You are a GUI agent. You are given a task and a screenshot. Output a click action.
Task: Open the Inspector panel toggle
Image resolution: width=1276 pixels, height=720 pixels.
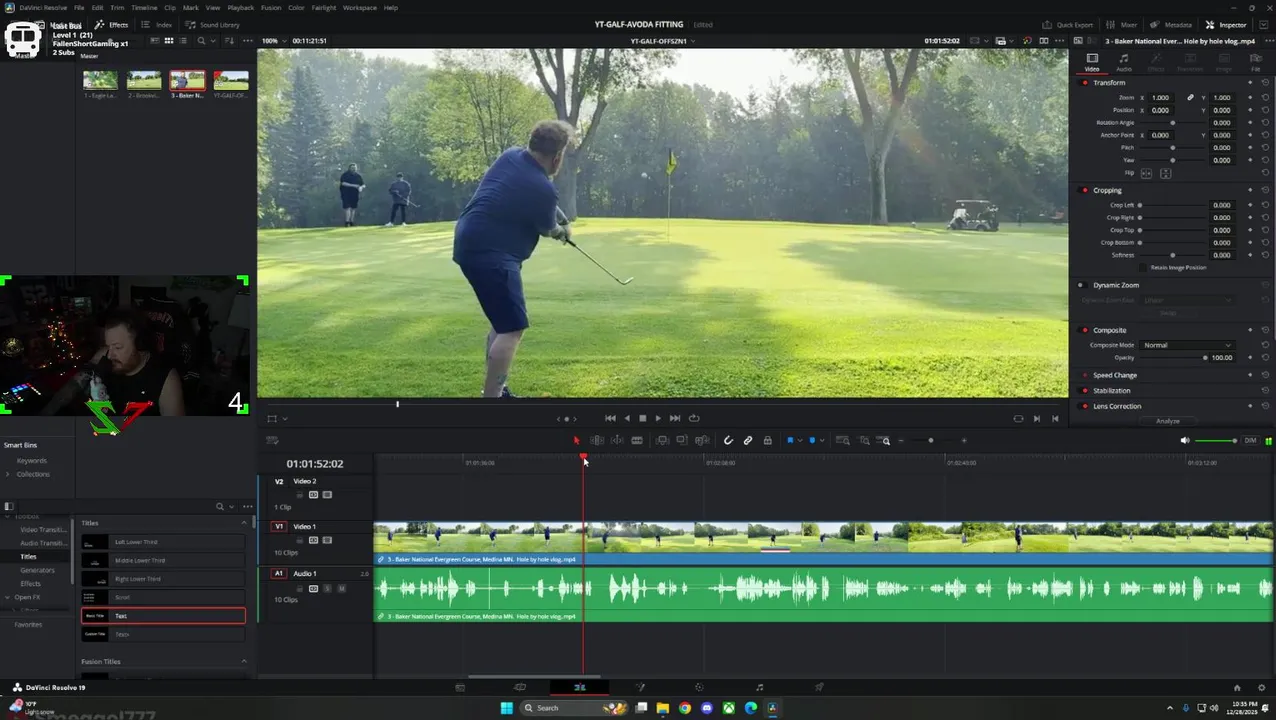pos(1226,25)
